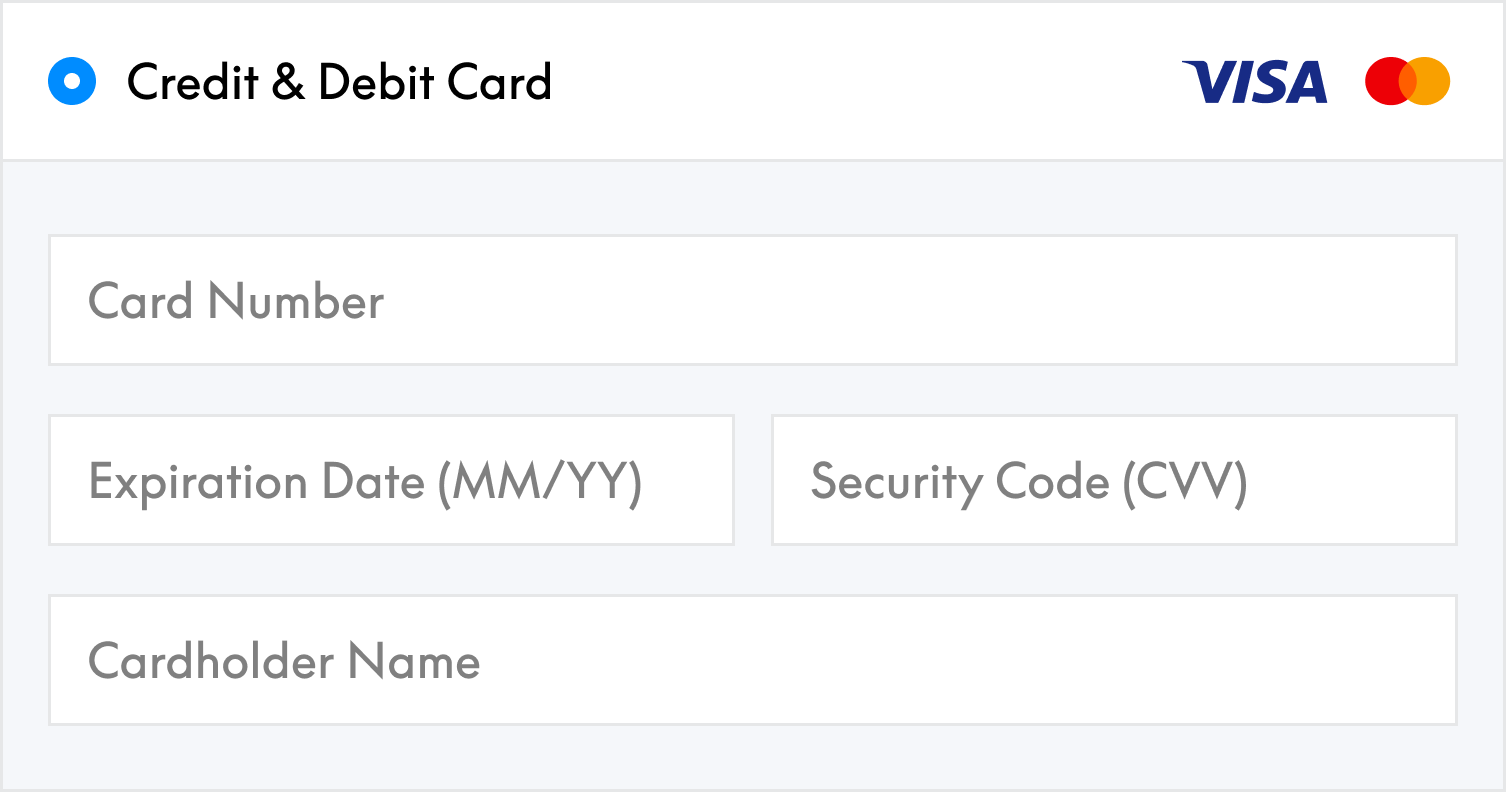
Task: Click the overlapping center of the Mastercard circles
Action: point(1408,81)
